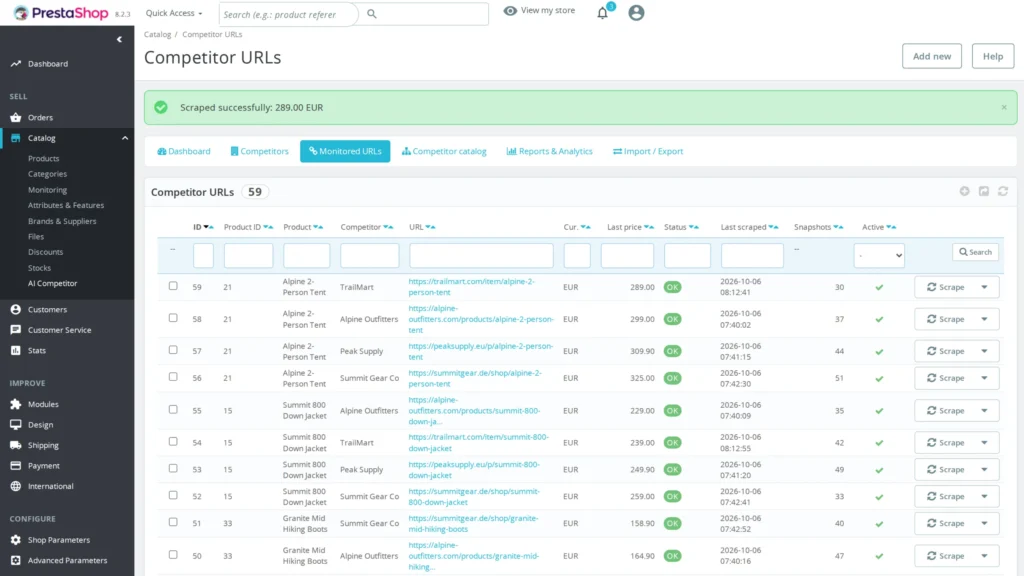Dismiss the scraped successfully alert

tap(1004, 107)
